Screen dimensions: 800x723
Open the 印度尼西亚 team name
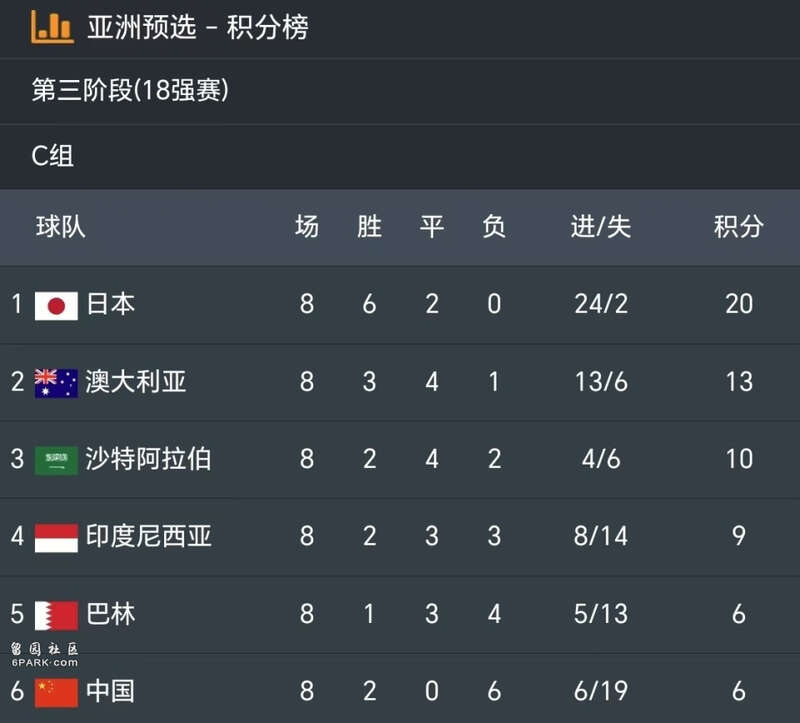point(148,536)
